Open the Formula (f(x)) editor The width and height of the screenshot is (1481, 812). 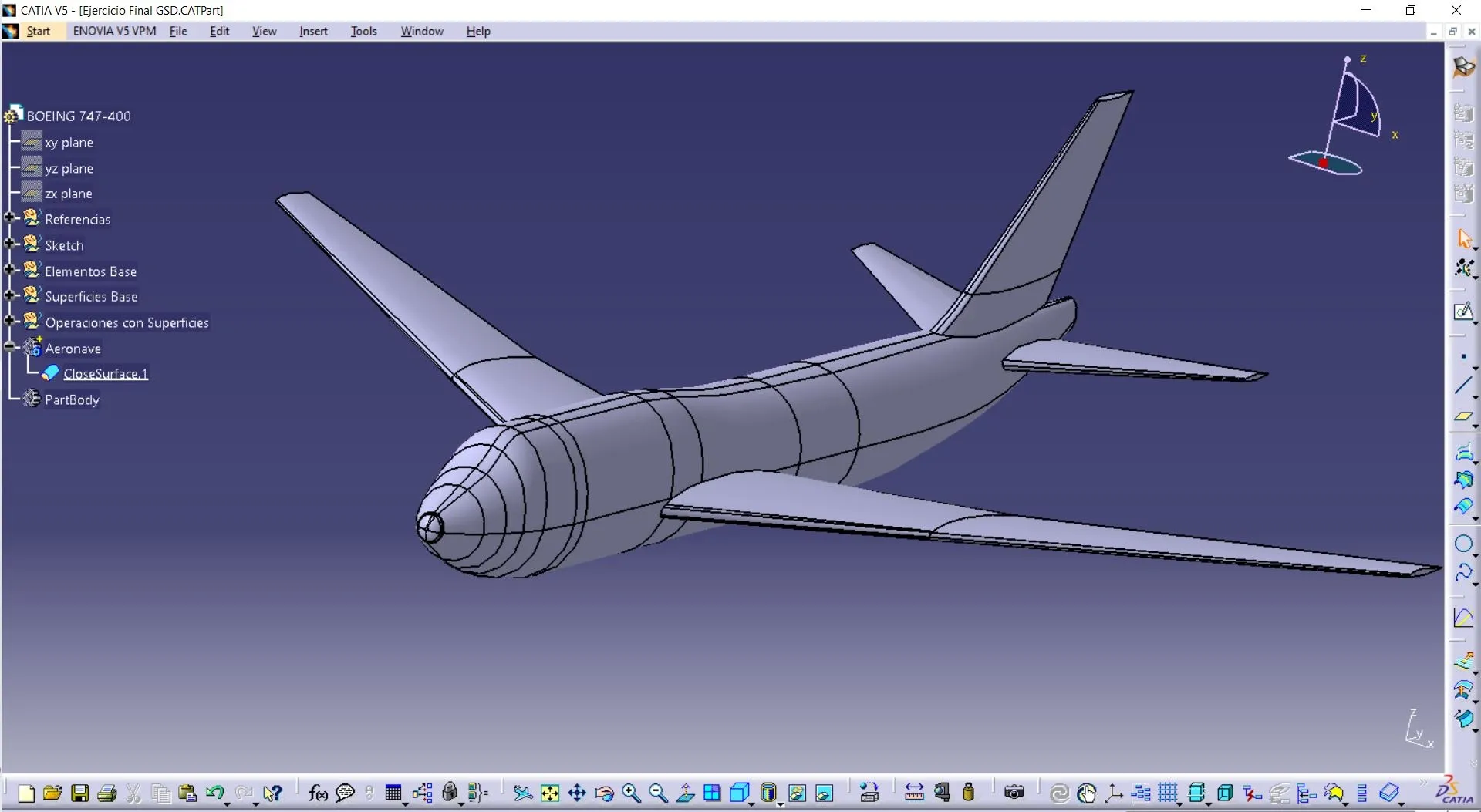click(318, 793)
